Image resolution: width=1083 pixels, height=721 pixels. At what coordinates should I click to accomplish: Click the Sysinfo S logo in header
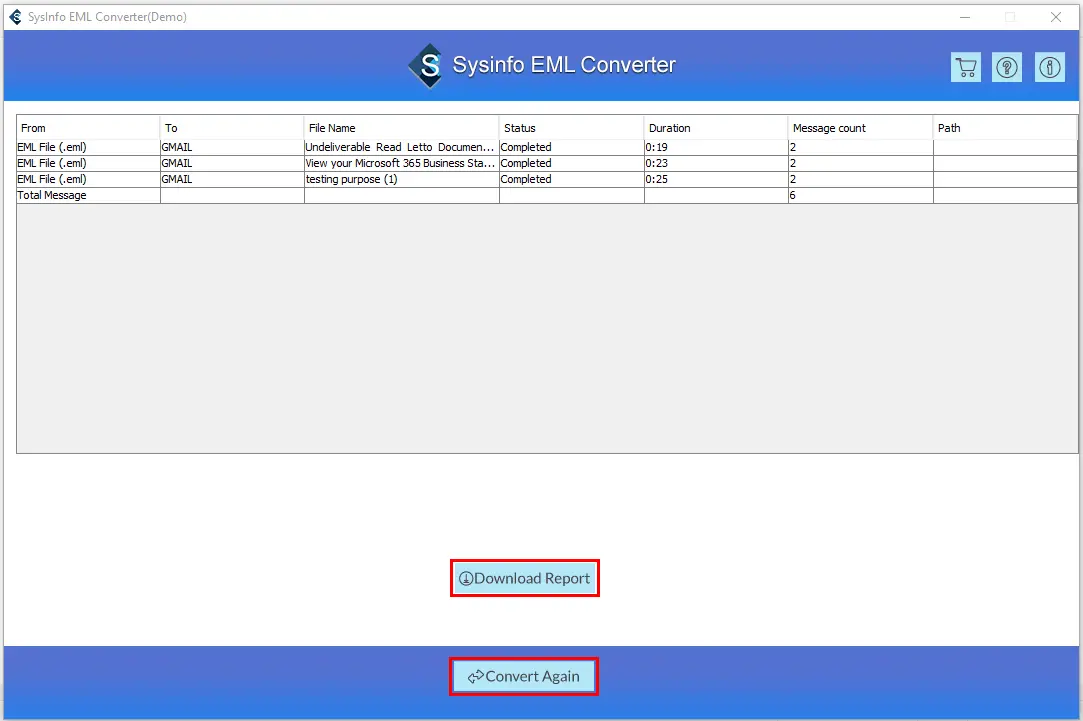pos(426,66)
